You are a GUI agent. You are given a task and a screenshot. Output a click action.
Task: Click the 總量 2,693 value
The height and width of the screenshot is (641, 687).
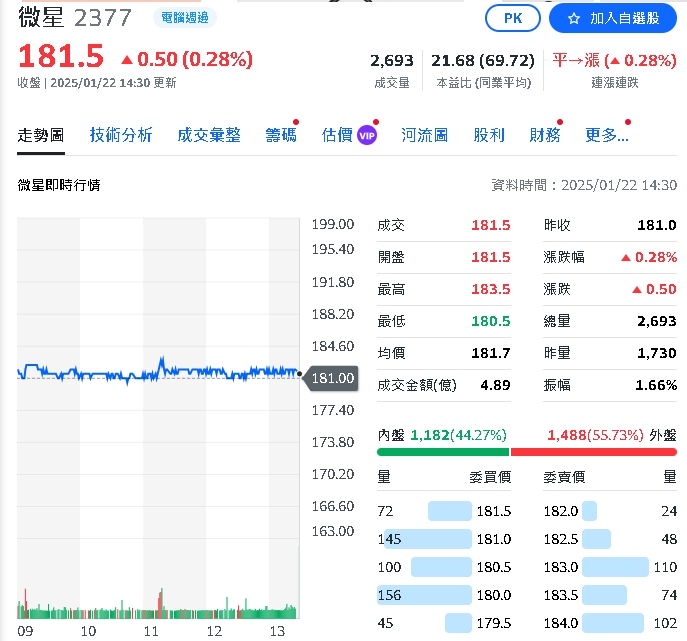point(657,321)
